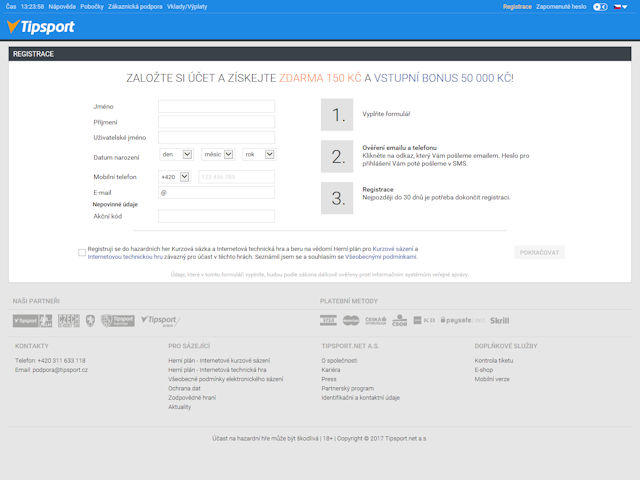
Task: Focus the Akční kód input field
Action: click(x=216, y=216)
